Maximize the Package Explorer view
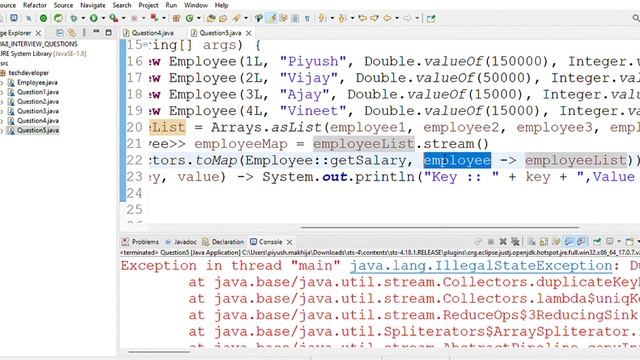 click(x=109, y=33)
